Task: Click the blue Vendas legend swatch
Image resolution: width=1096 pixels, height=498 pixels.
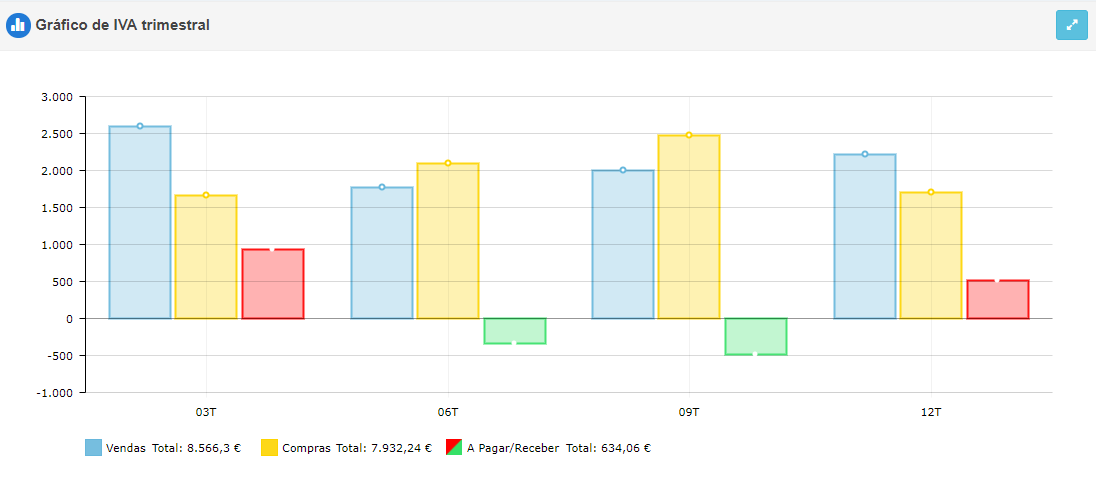Action: coord(93,448)
